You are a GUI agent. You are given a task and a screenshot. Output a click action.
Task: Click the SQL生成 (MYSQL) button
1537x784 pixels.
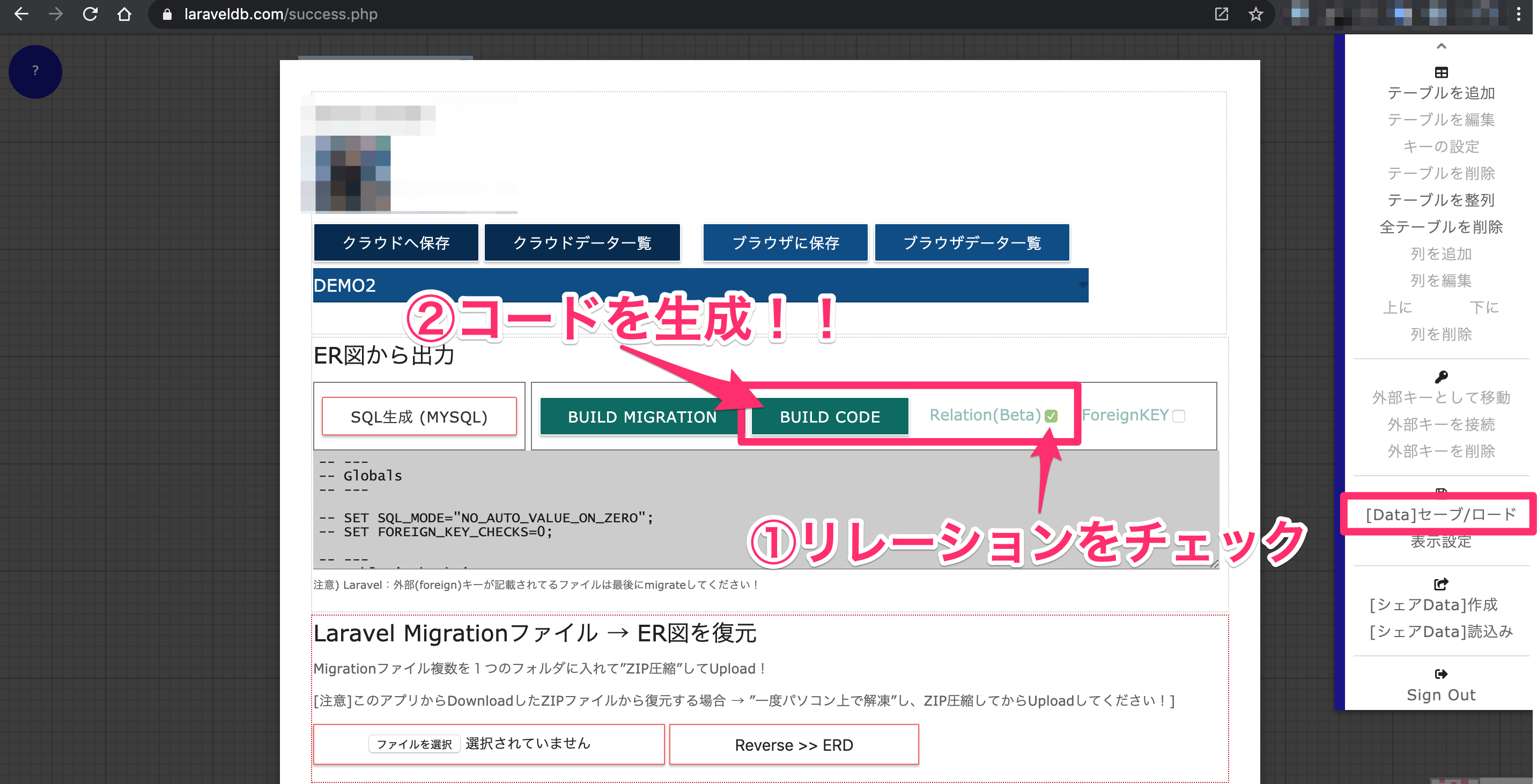(419, 417)
